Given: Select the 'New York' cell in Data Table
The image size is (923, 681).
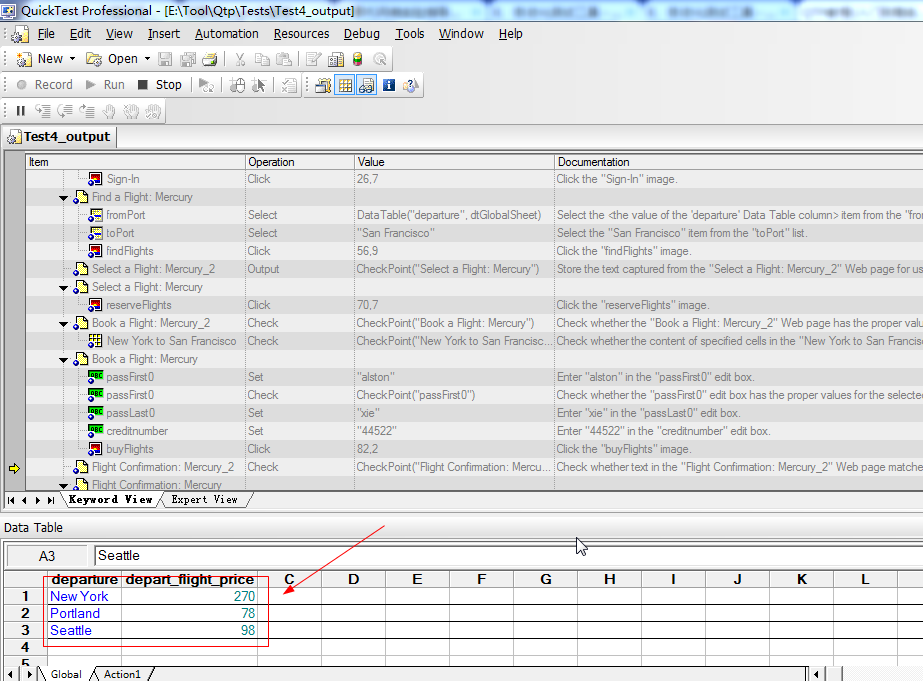Looking at the screenshot, I should [x=79, y=596].
